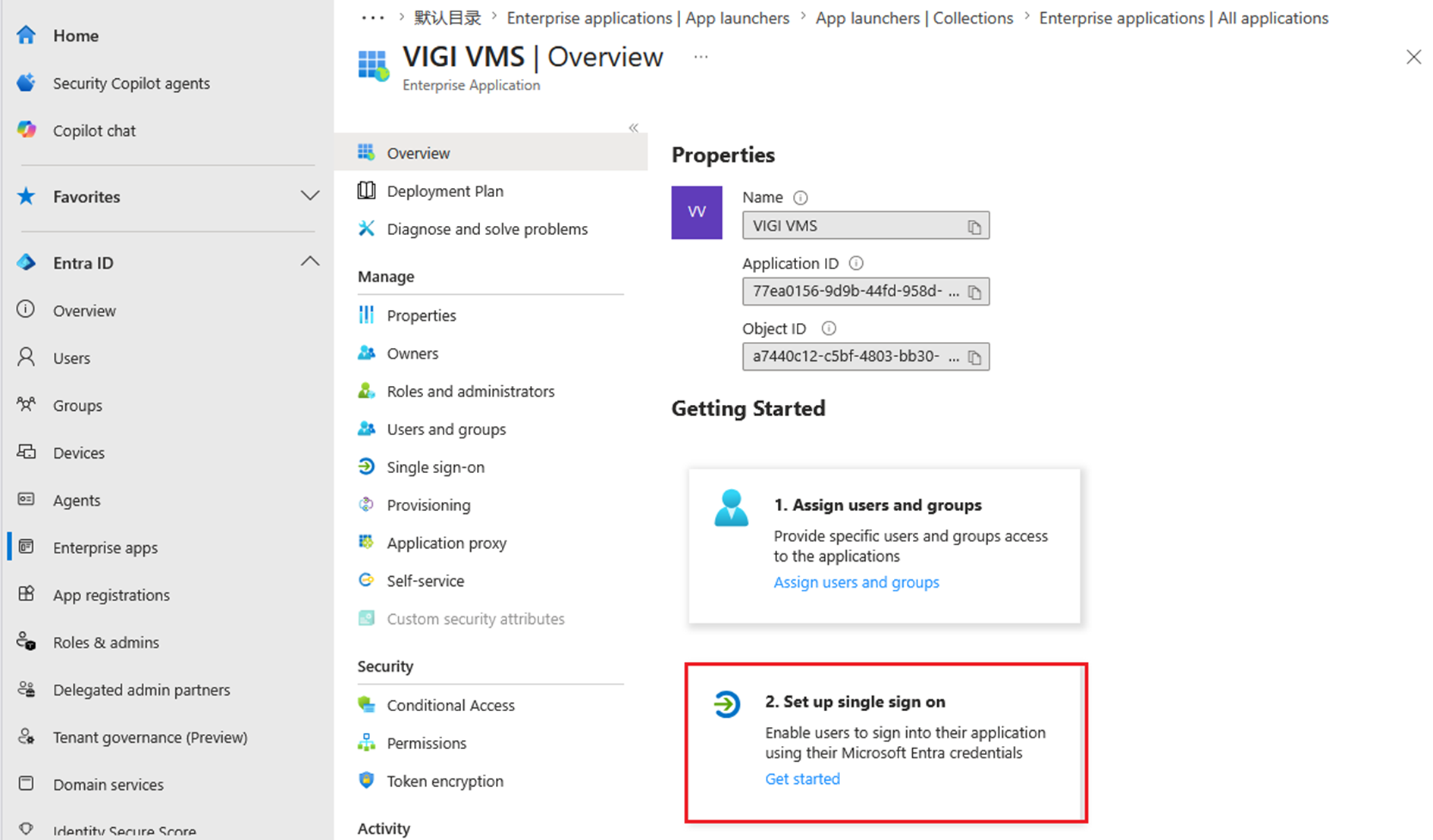Image resolution: width=1433 pixels, height=840 pixels.
Task: Click the Assign users and groups link
Action: coord(856,582)
